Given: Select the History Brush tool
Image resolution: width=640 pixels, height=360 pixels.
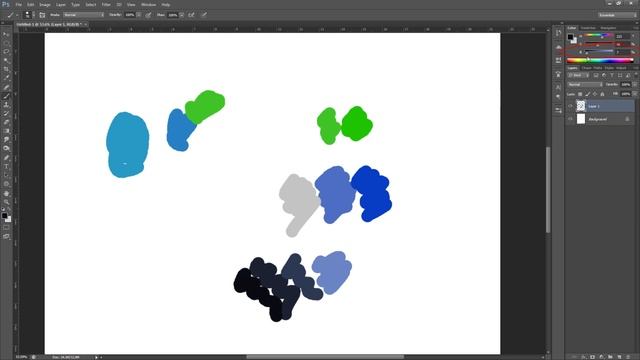Looking at the screenshot, I should pos(6,113).
